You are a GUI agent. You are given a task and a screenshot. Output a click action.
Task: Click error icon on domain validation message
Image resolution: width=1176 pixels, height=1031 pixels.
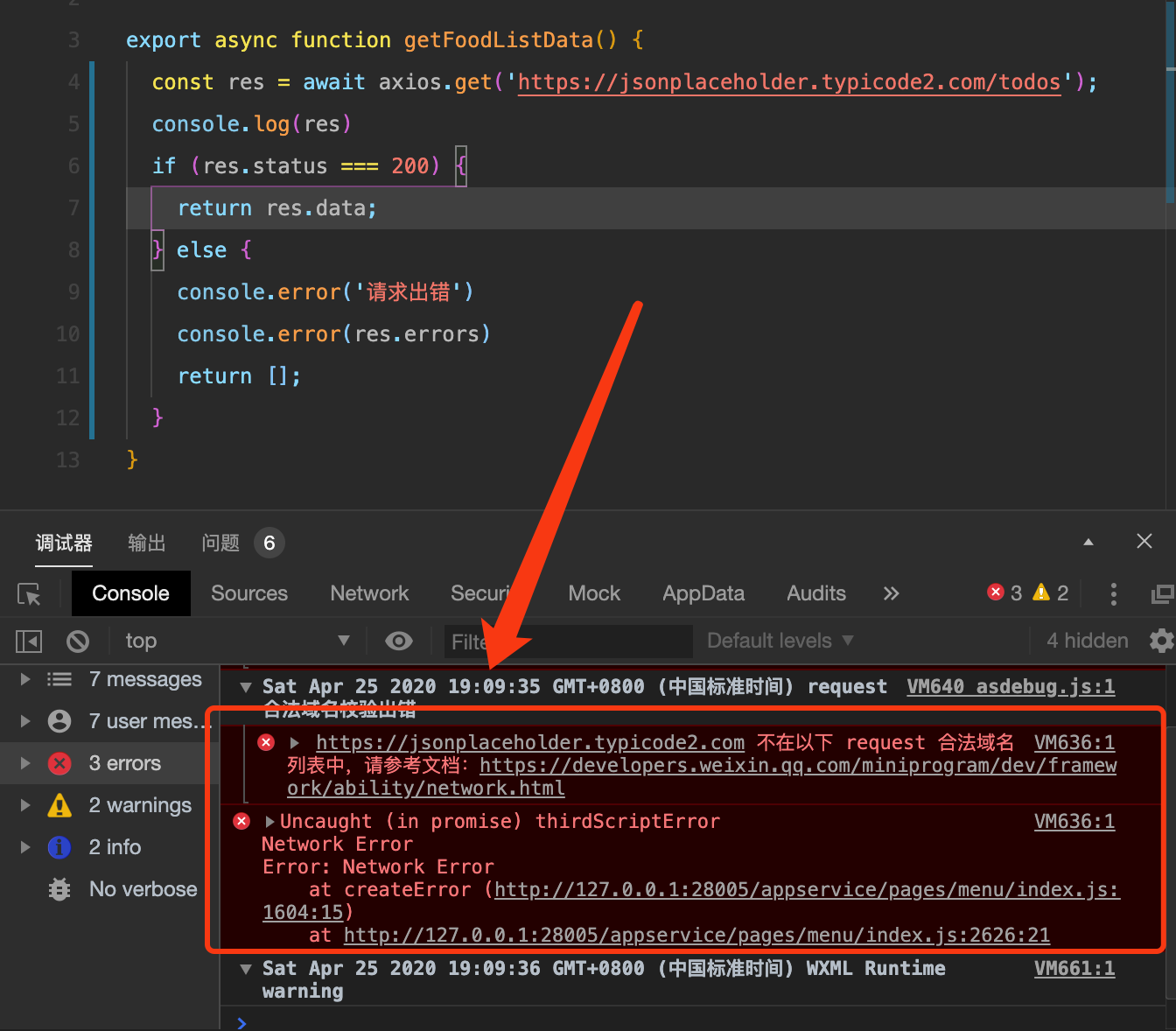point(266,743)
